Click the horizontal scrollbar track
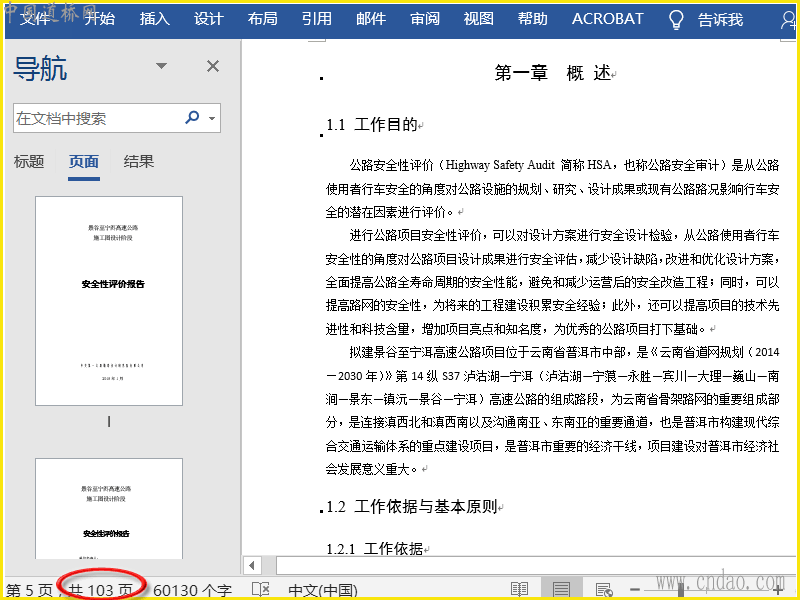Screen dimensions: 800x600 pos(536,565)
